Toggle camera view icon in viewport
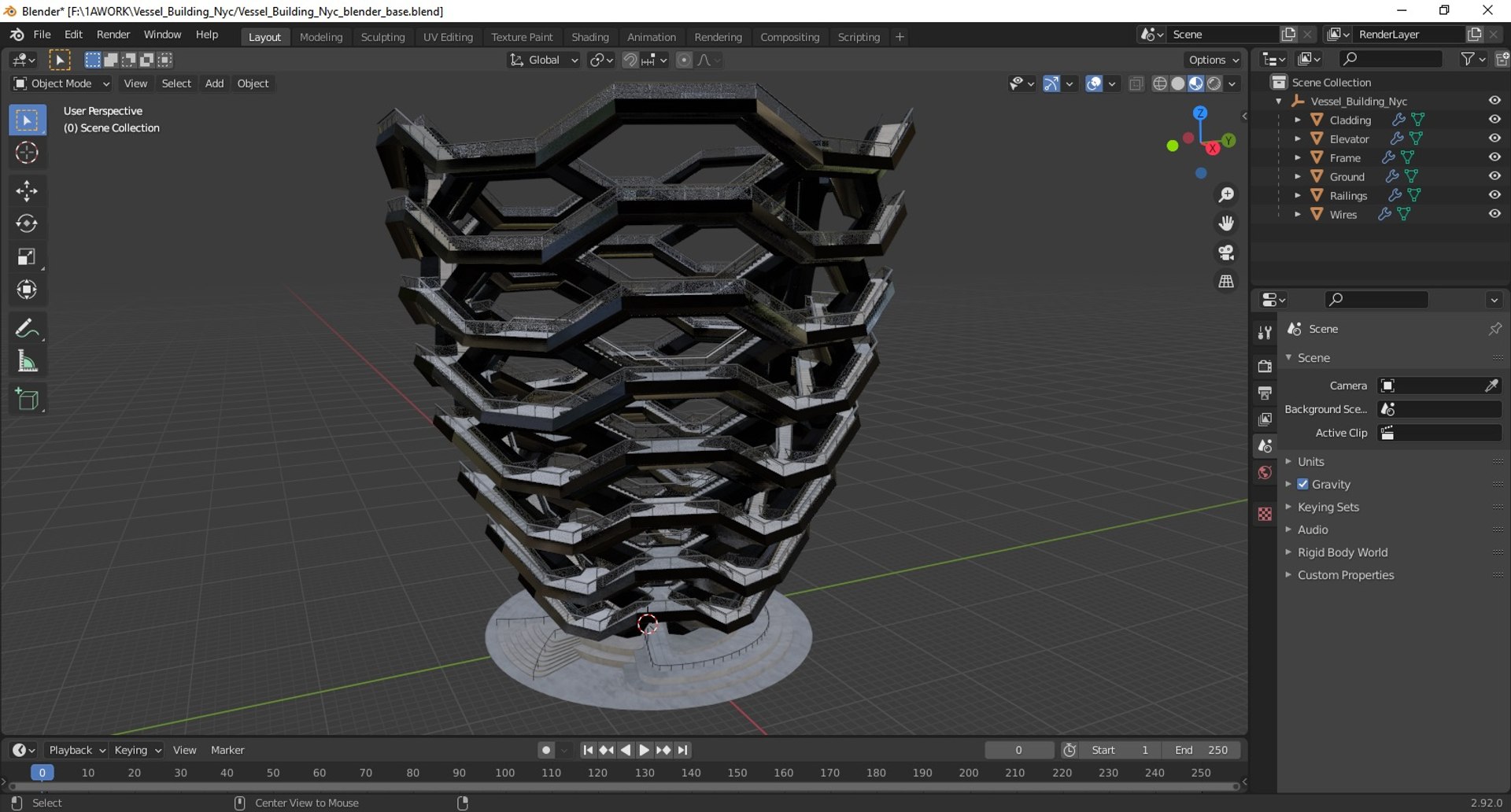 pos(1226,253)
